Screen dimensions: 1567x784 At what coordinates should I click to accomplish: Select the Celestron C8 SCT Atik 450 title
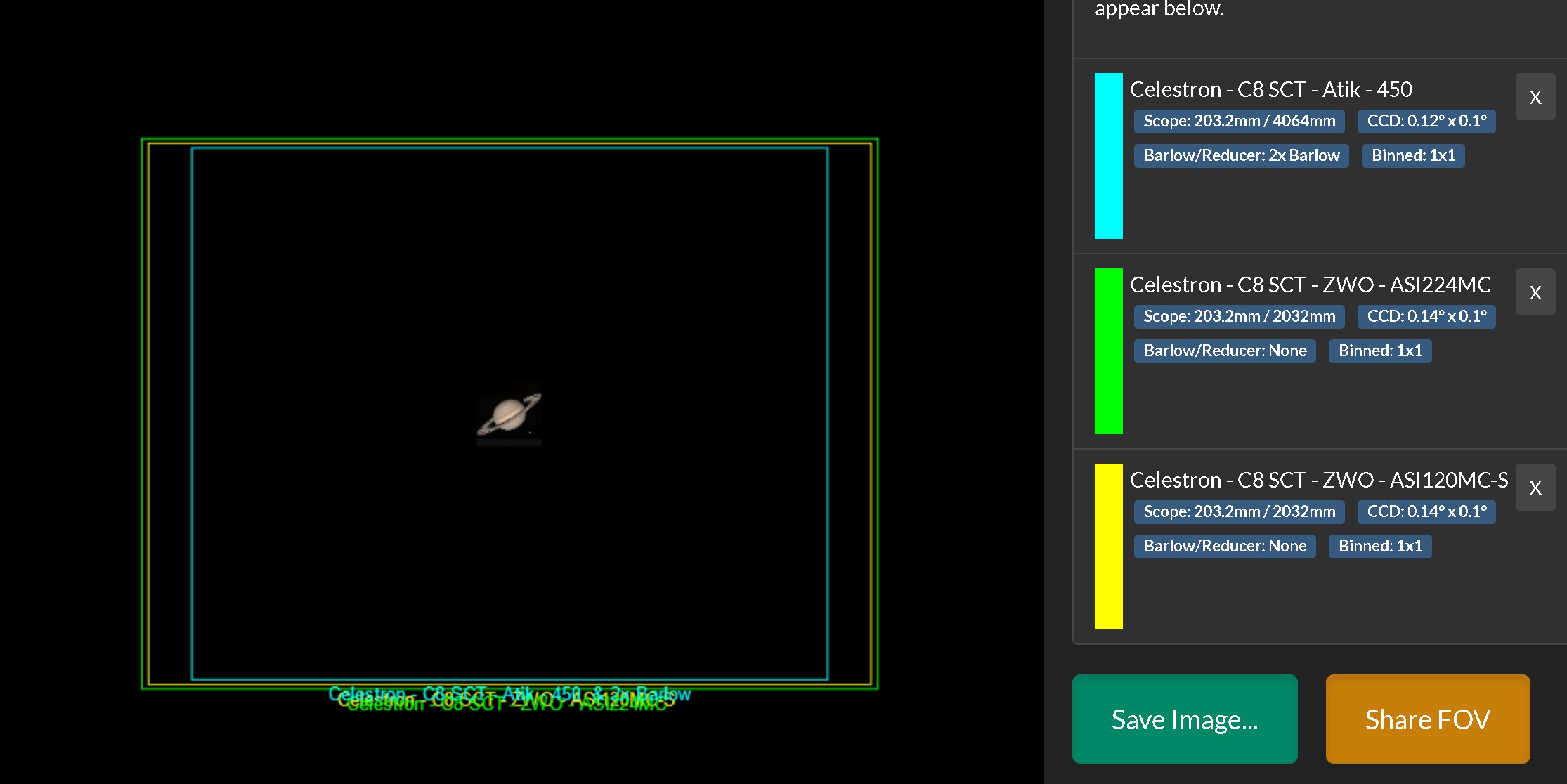tap(1270, 89)
